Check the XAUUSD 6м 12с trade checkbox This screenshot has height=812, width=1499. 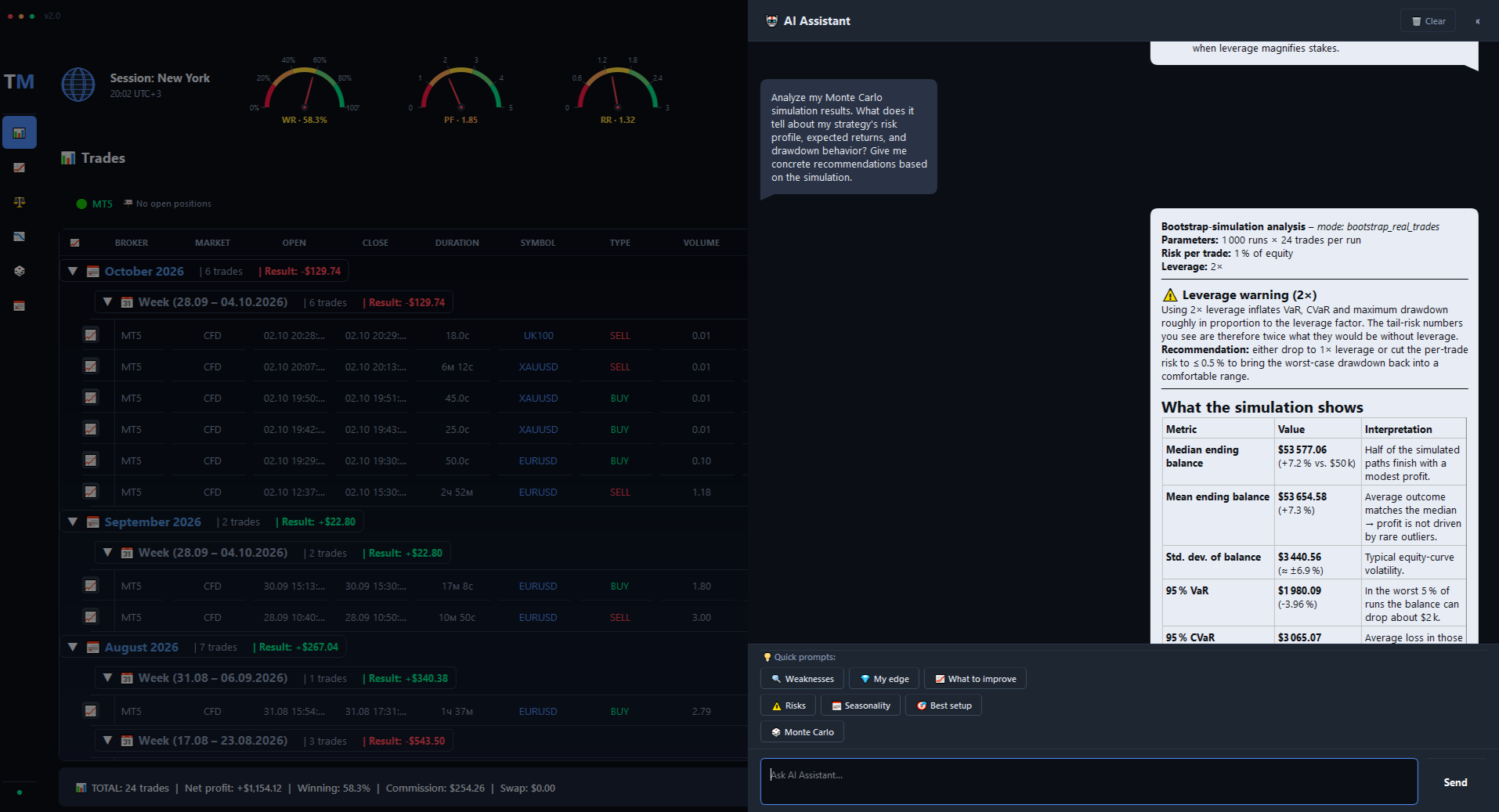pyautogui.click(x=91, y=366)
